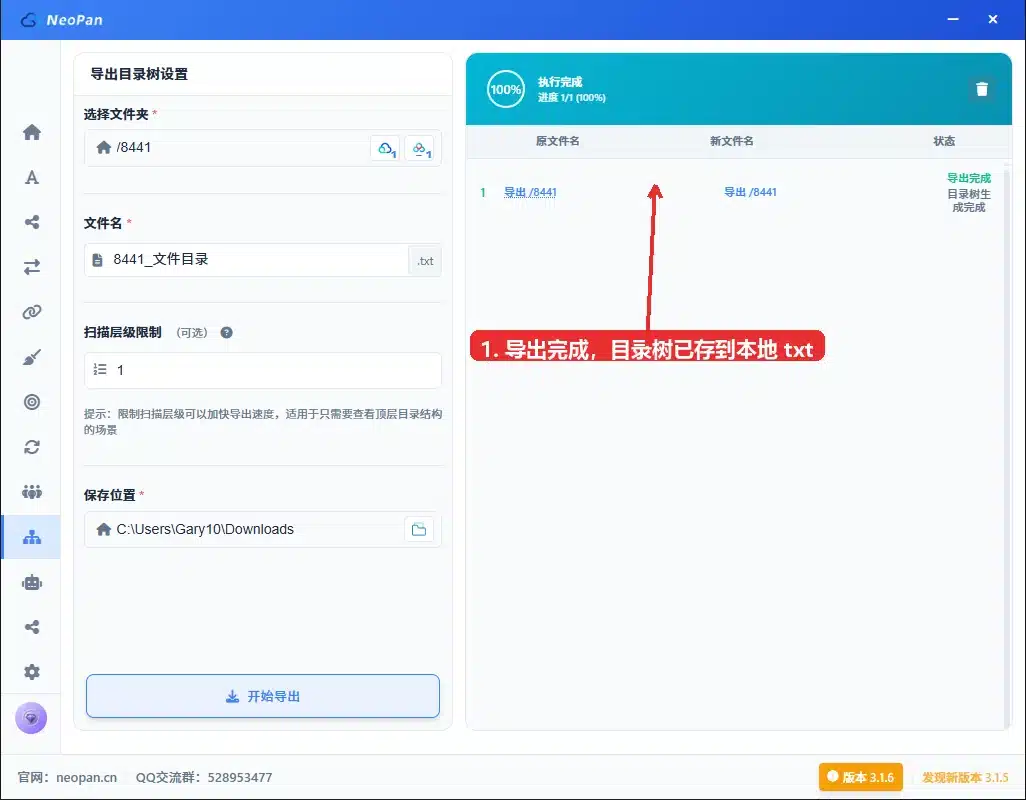Click the 执行完成 heading
The image size is (1026, 800).
coord(560,82)
